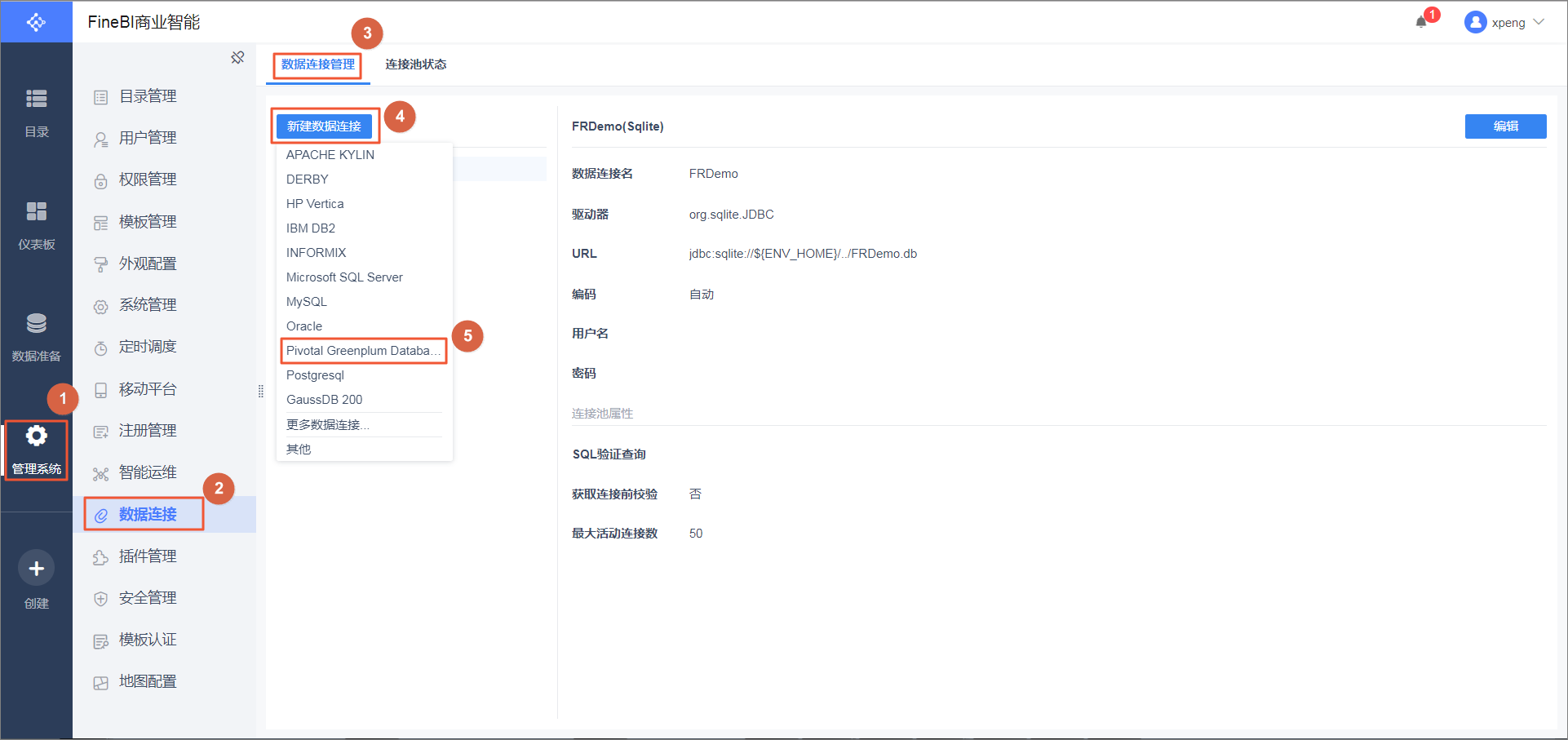1568x740 pixels.
Task: Click the 安全管理 shield icon
Action: [x=100, y=599]
